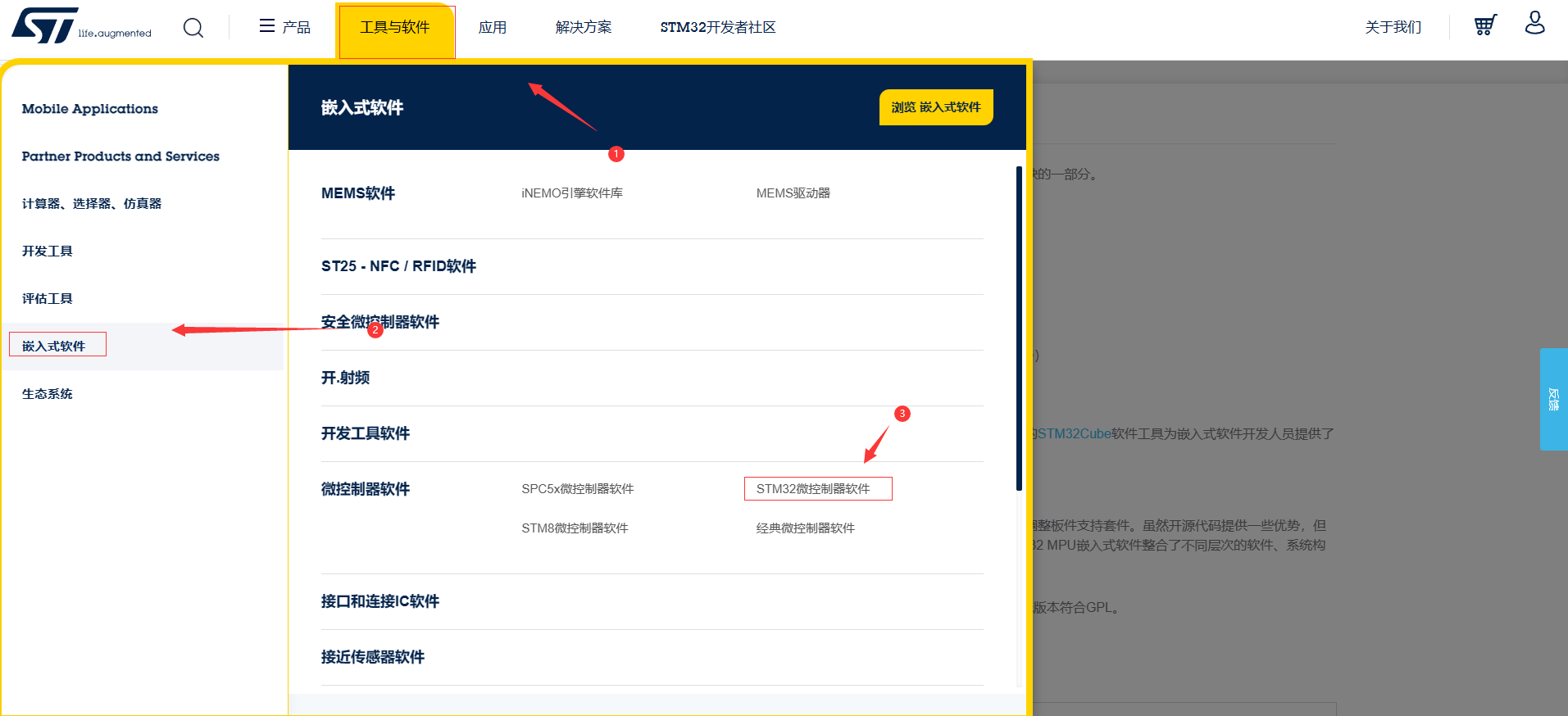Screen dimensions: 1568x716
Task: Select 计算器、选择器、仿真器 category
Action: pyautogui.click(x=92, y=204)
